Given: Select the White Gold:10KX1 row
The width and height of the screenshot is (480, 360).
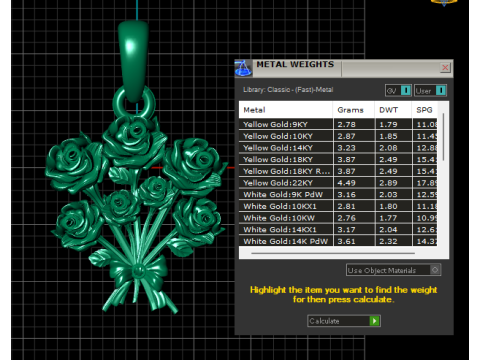Looking at the screenshot, I should pos(338,206).
